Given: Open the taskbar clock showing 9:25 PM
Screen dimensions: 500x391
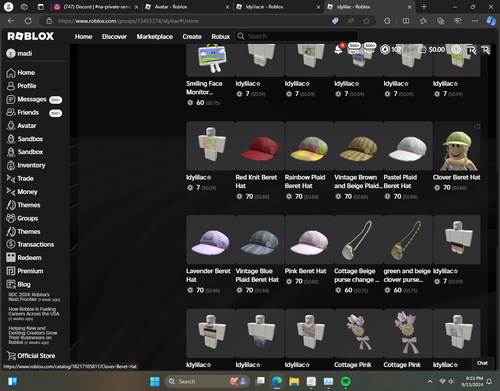Looking at the screenshot, I should [x=472, y=381].
